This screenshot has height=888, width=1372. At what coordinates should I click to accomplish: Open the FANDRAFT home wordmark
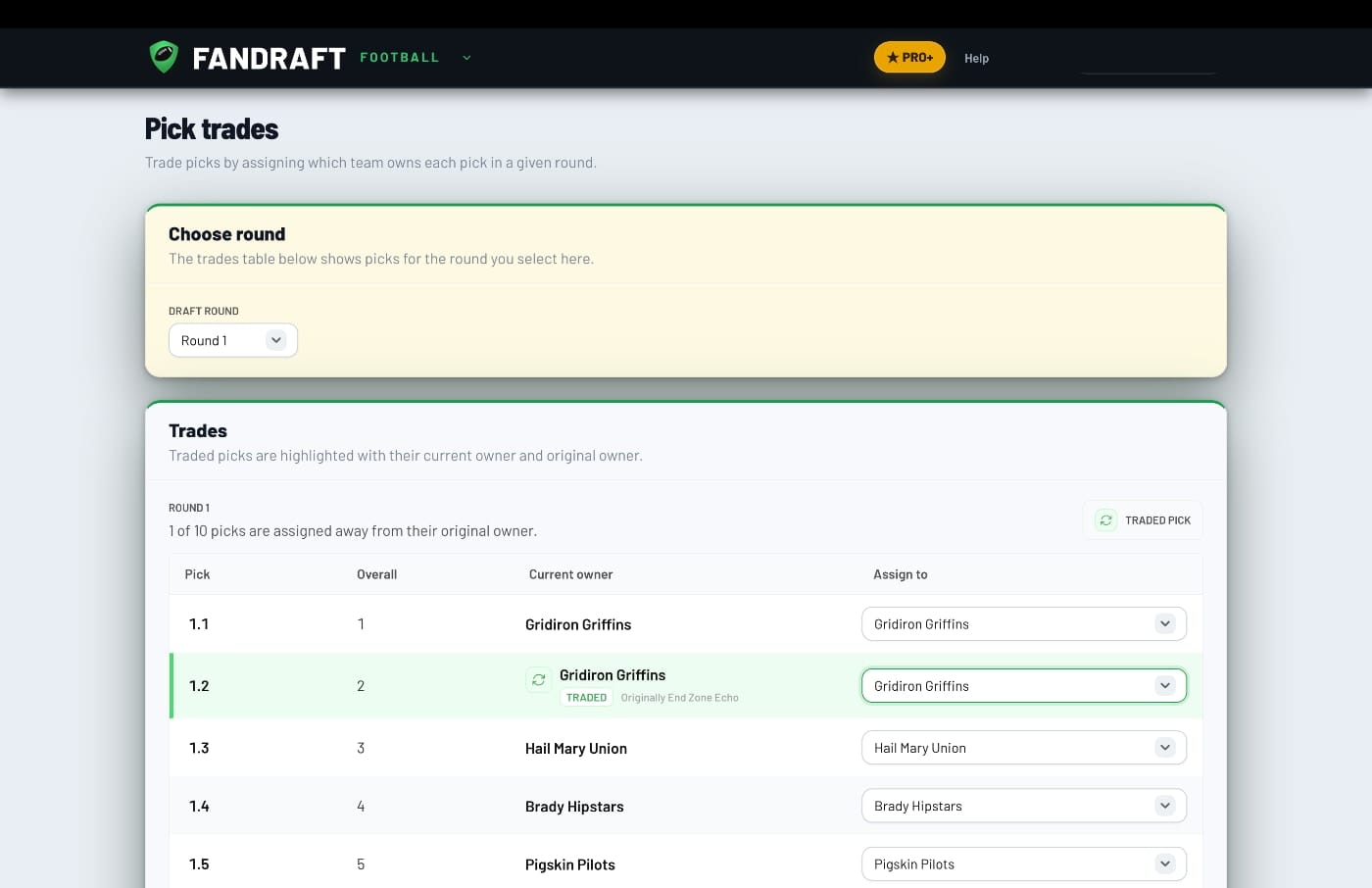(269, 59)
